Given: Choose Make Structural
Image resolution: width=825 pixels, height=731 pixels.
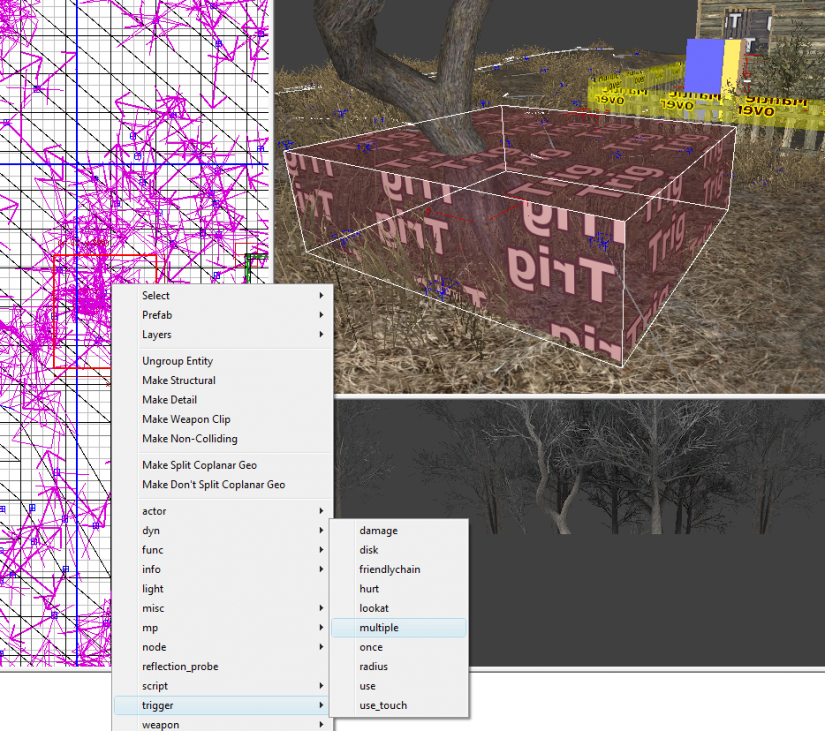Looking at the screenshot, I should click(178, 380).
